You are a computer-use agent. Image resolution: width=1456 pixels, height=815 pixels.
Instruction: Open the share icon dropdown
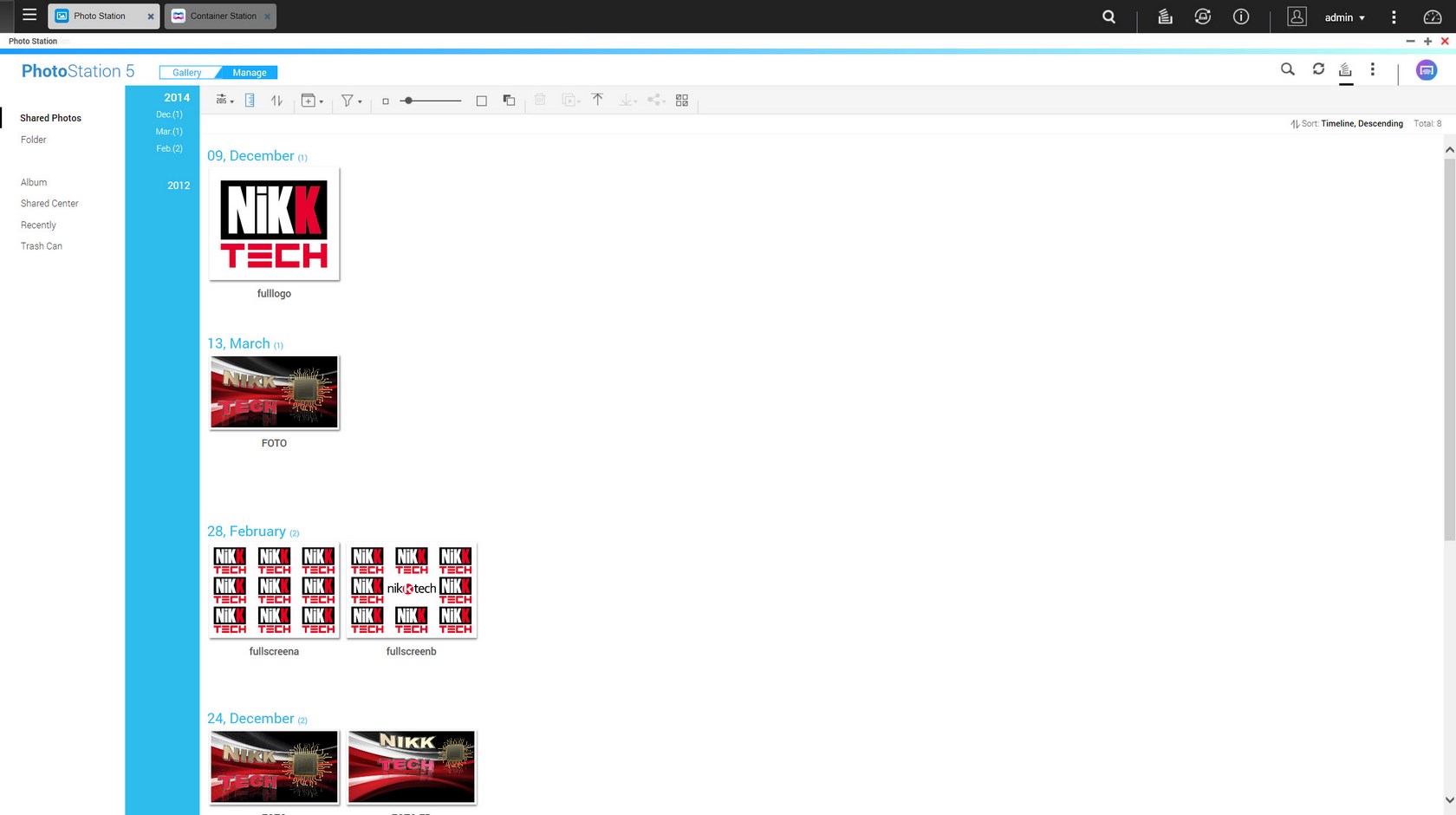pyautogui.click(x=656, y=101)
